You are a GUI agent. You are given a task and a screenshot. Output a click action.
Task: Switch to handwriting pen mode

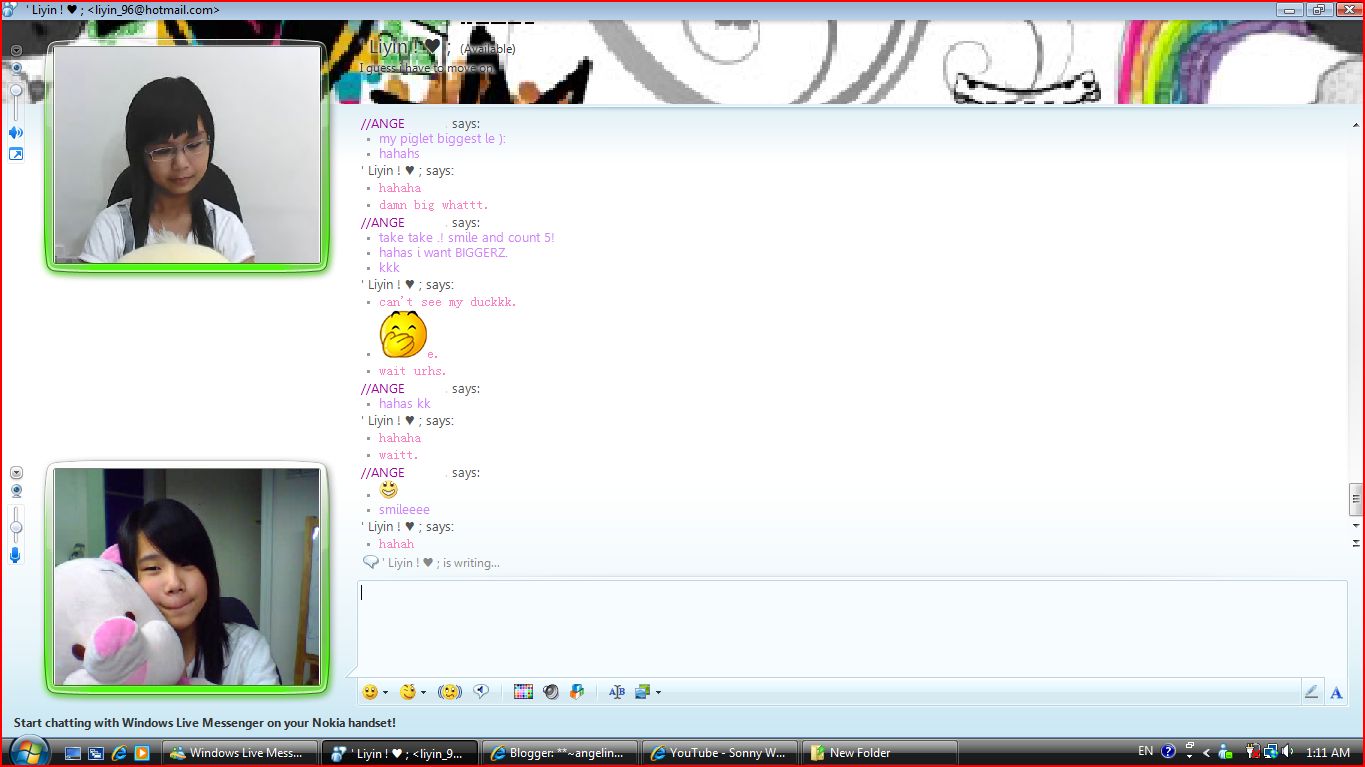1311,691
